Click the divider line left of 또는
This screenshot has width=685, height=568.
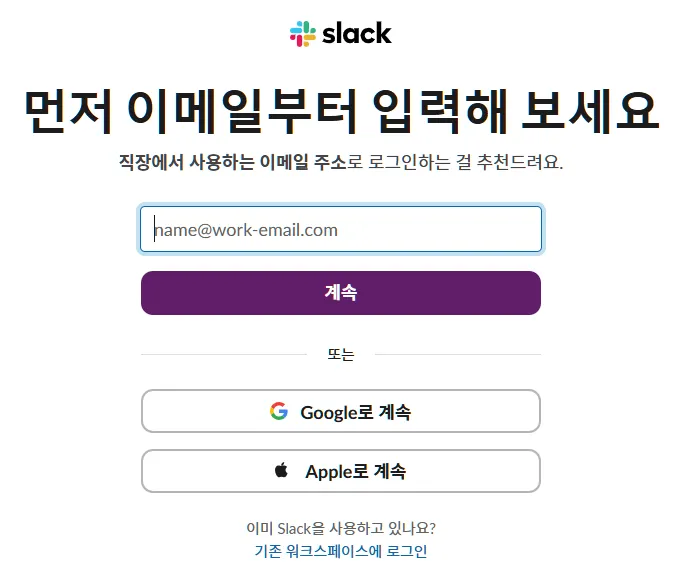coord(224,355)
